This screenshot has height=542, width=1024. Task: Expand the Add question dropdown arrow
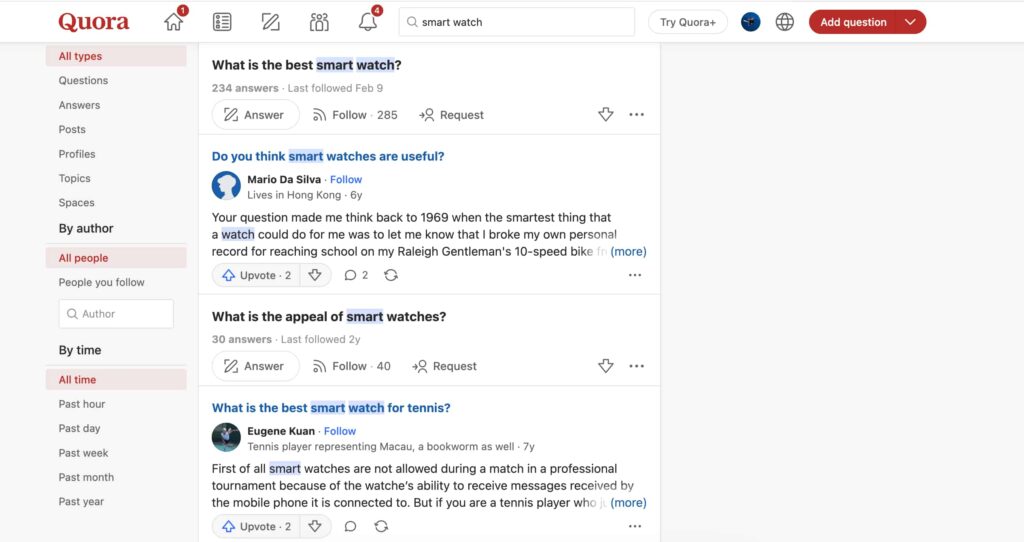910,22
